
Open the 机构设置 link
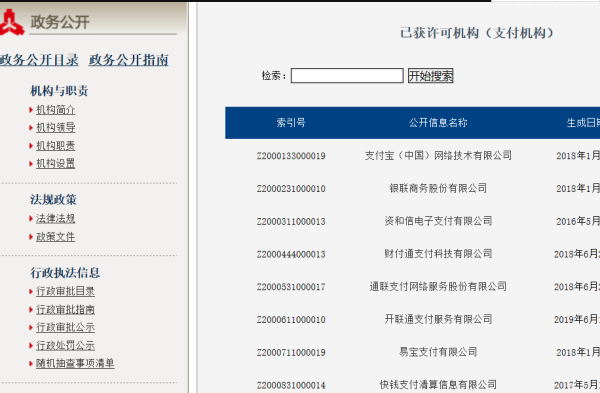tap(55, 164)
